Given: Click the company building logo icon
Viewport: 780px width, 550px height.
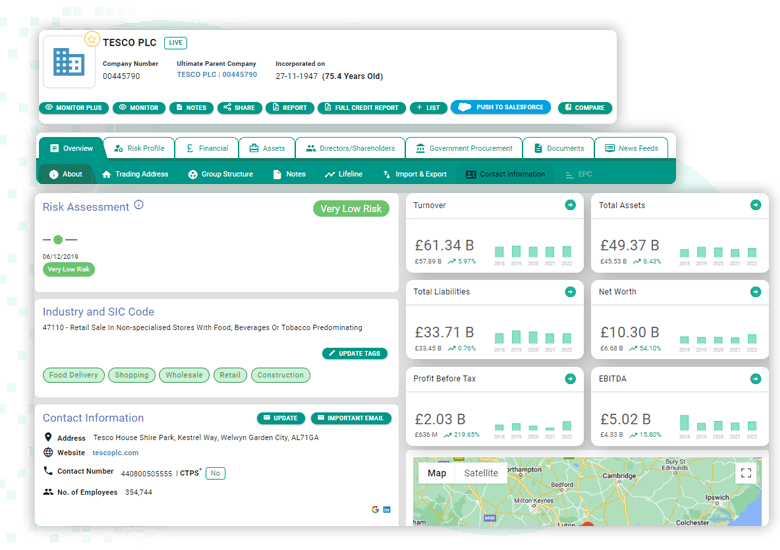Looking at the screenshot, I should [x=69, y=62].
